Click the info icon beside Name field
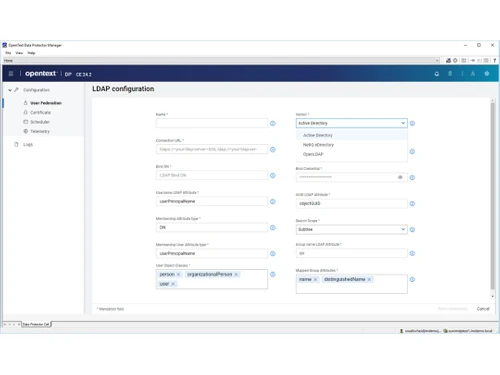This screenshot has height=375, width=500. (x=273, y=123)
